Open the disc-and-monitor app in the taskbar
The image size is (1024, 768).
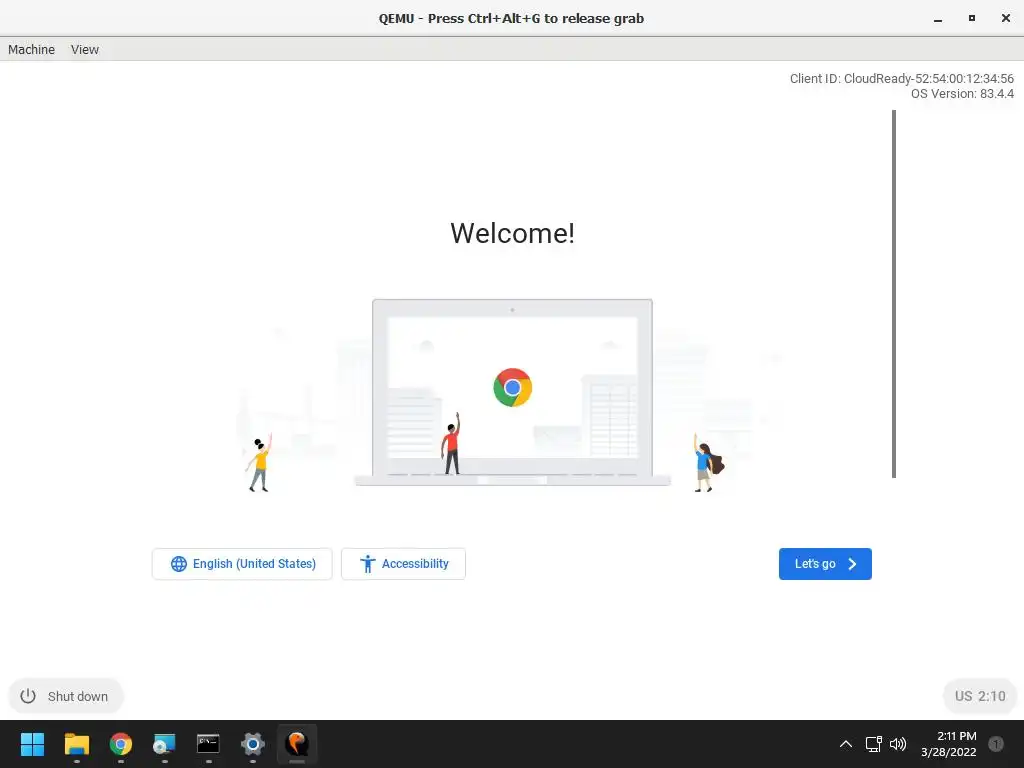165,744
